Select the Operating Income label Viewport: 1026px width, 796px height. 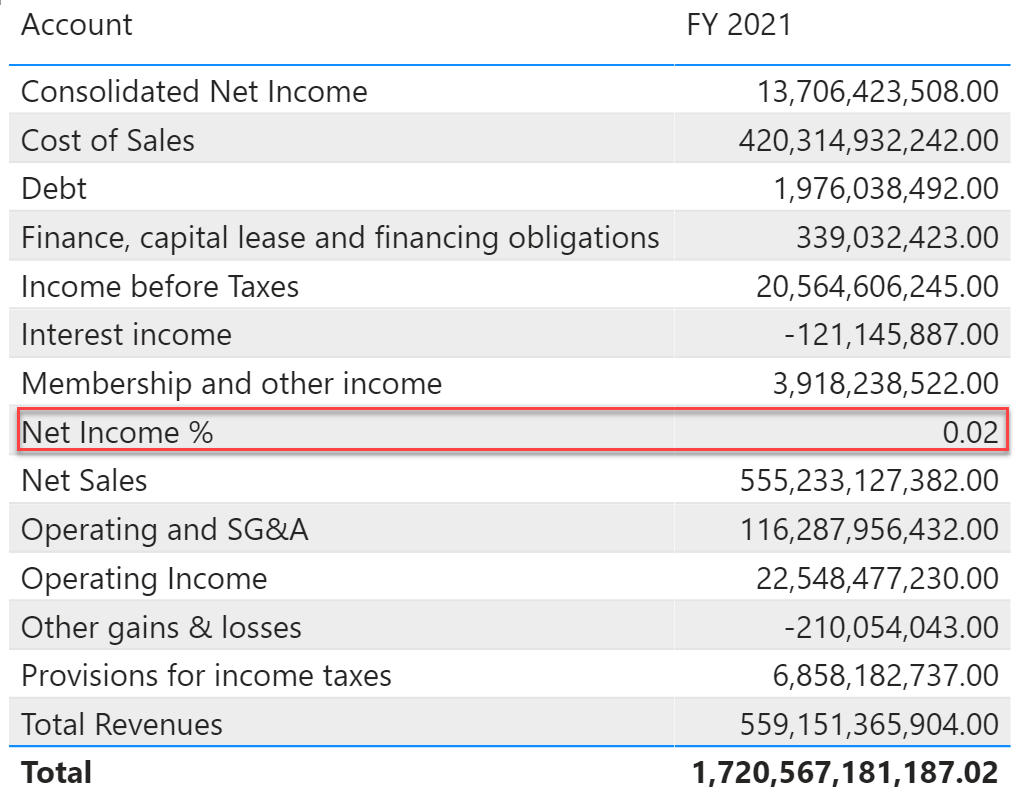click(147, 578)
